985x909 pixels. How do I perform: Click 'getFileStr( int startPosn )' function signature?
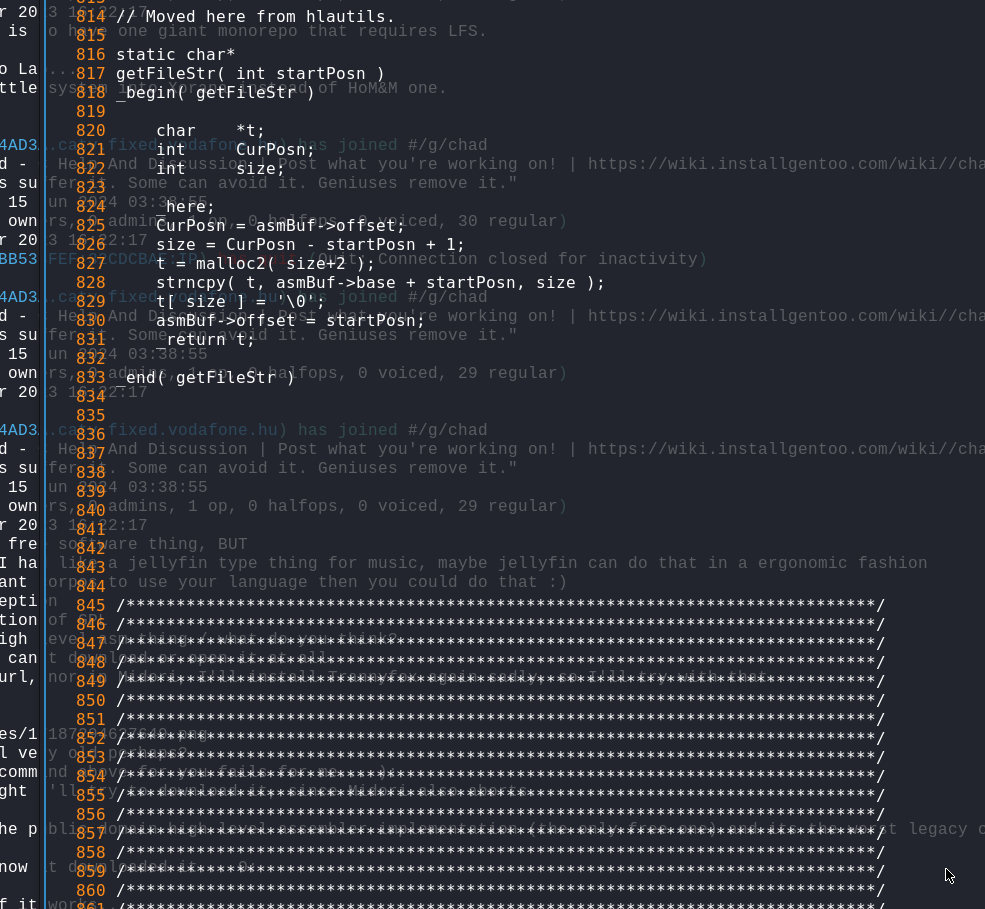click(x=250, y=73)
